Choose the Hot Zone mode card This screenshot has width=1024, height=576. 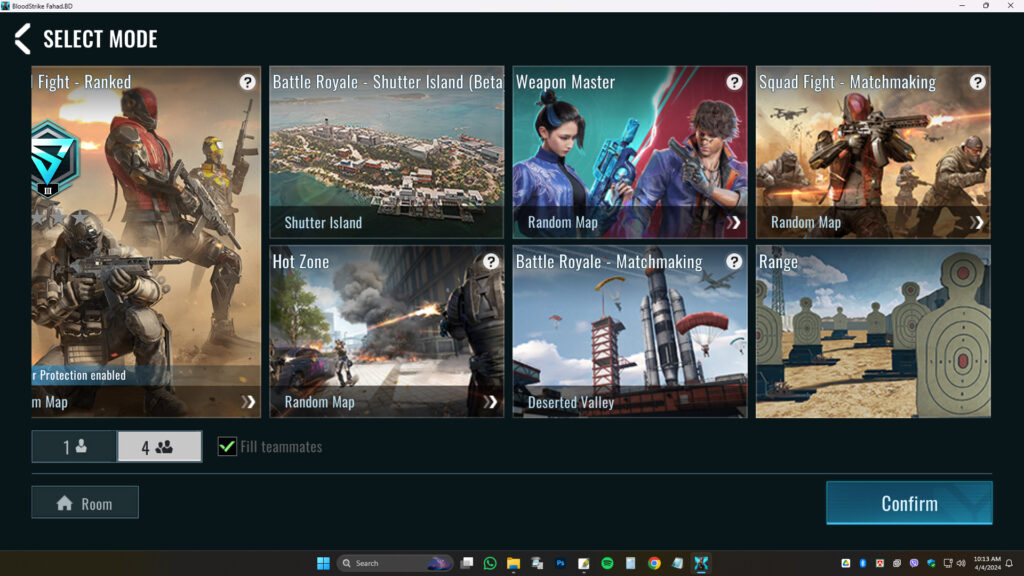(x=387, y=332)
